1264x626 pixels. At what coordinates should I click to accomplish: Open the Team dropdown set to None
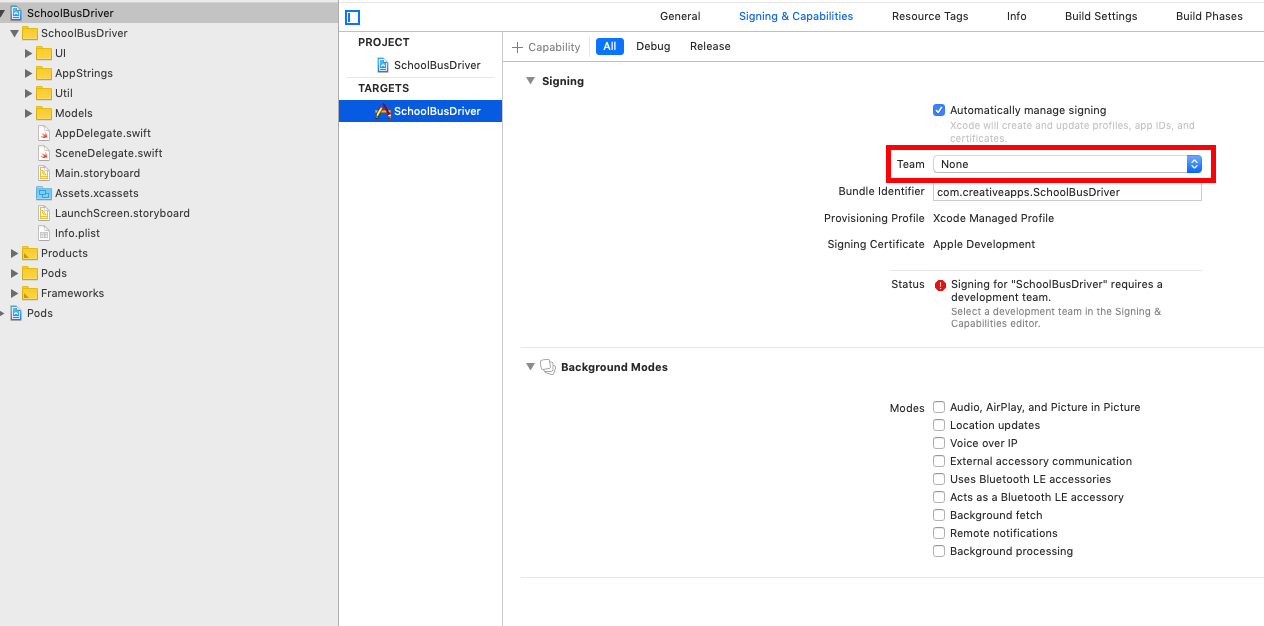click(x=1066, y=164)
